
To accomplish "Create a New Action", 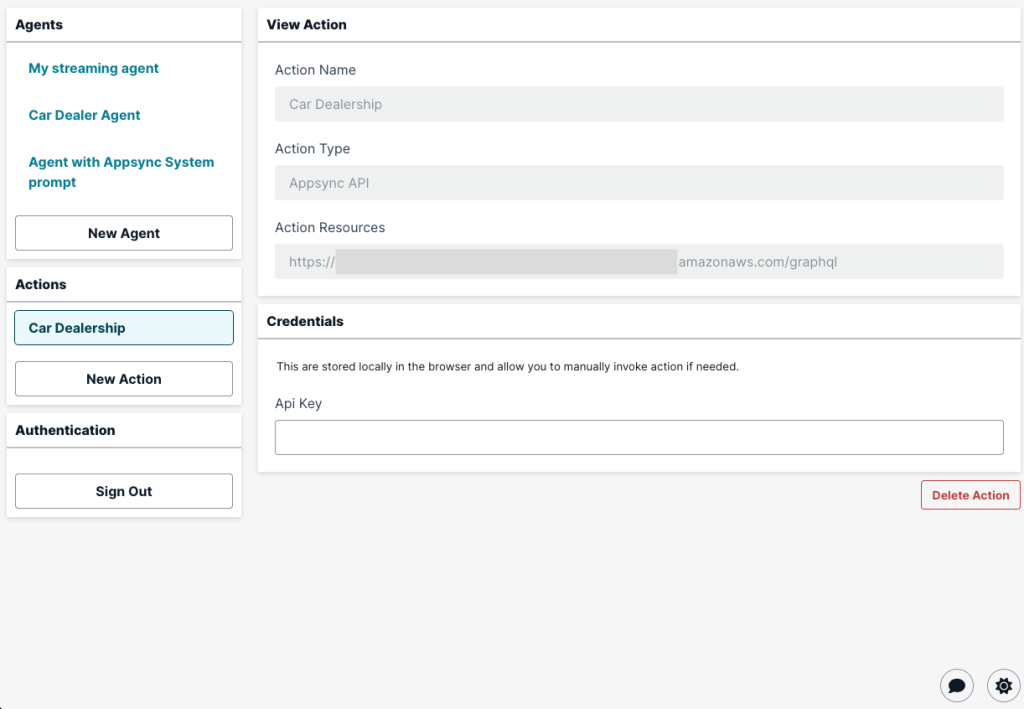I will [123, 379].
